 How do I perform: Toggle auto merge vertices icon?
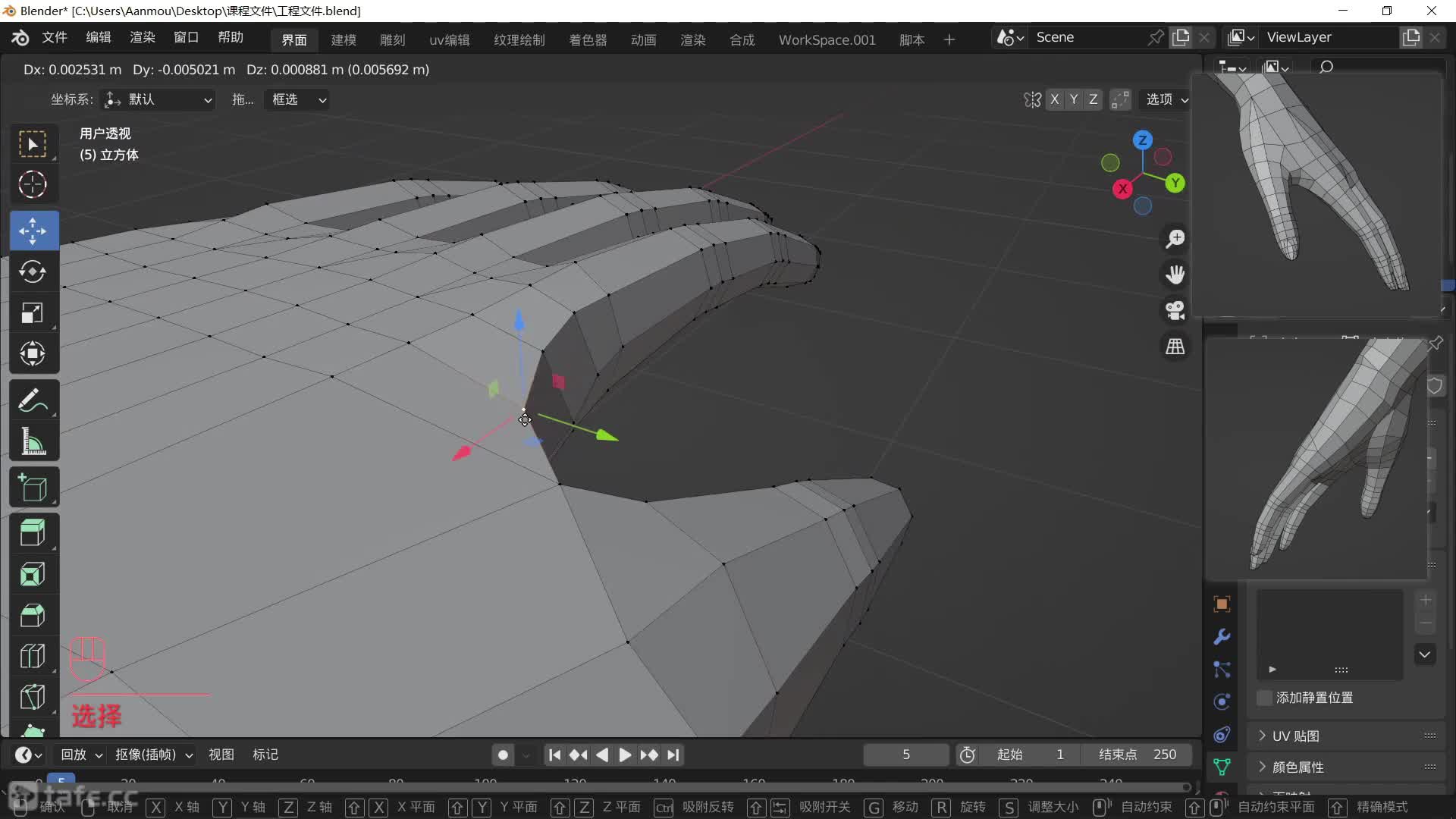click(x=1120, y=99)
